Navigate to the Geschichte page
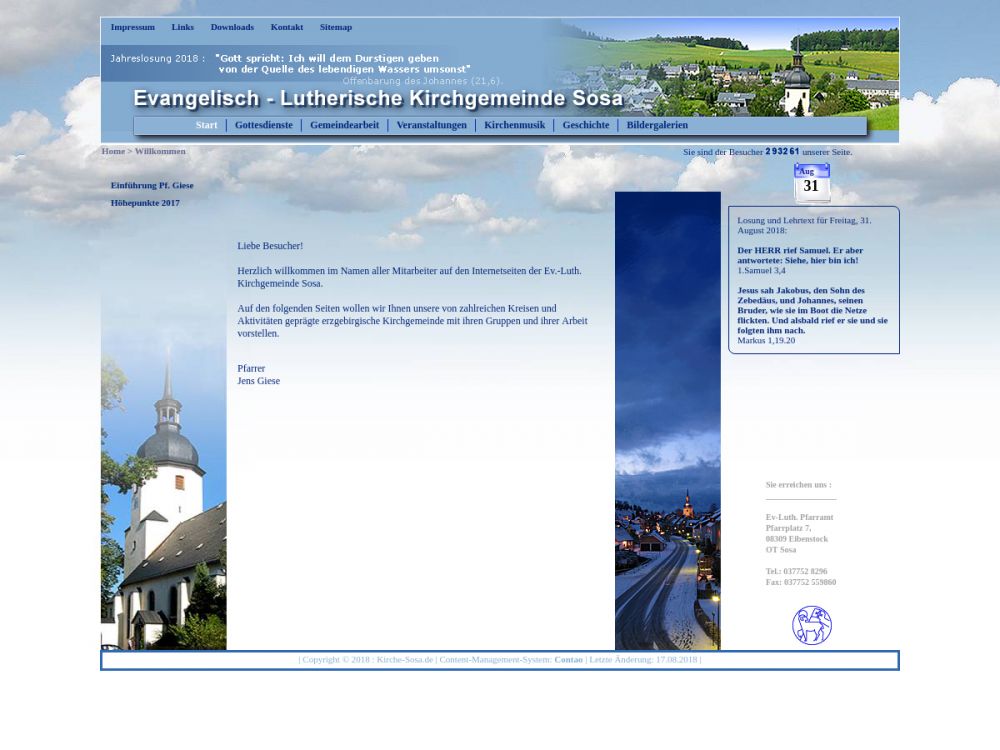This screenshot has width=1000, height=750. [585, 125]
